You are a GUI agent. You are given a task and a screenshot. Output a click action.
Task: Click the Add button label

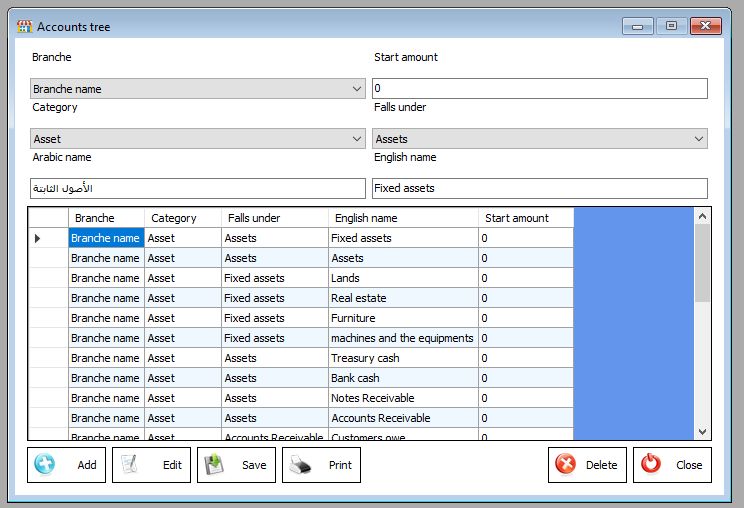pyautogui.click(x=87, y=465)
